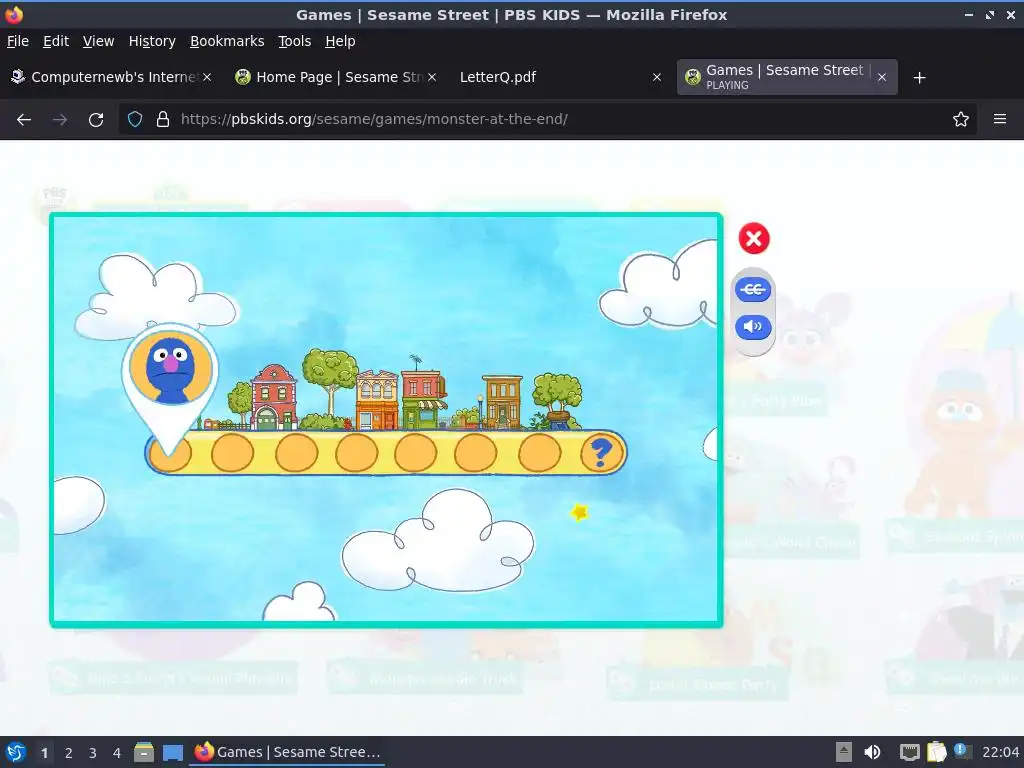The width and height of the screenshot is (1024, 768).
Task: Open the tracking protection shield icon
Action: tap(135, 120)
